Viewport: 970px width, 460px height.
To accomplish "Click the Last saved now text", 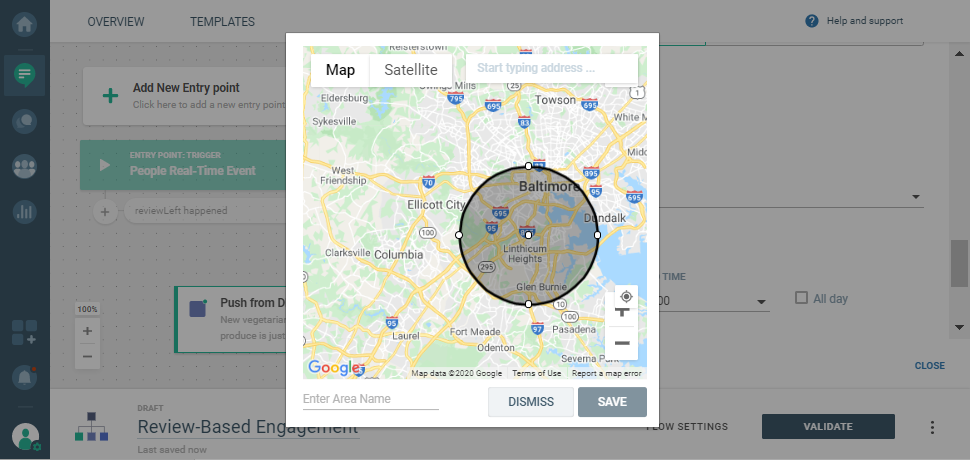I will click(172, 449).
